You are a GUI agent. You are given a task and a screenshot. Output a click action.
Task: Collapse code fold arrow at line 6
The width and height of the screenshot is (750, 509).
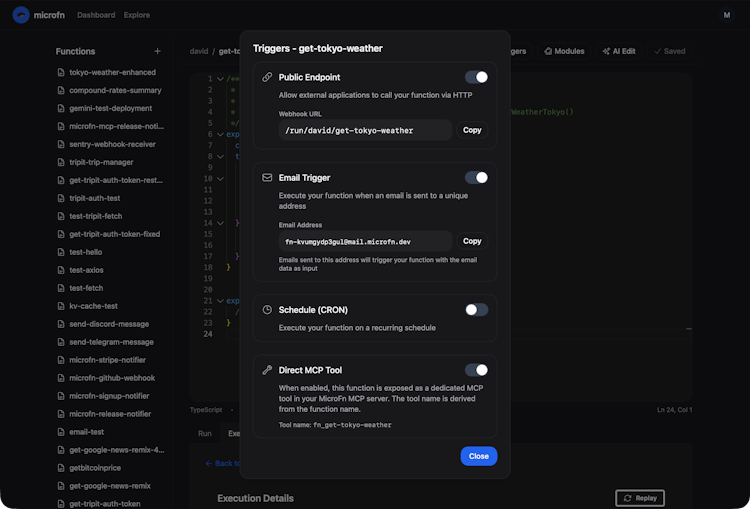coord(221,134)
